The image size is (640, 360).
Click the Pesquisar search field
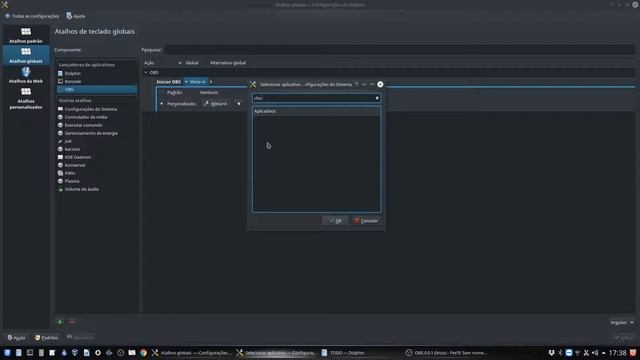[x=400, y=50]
